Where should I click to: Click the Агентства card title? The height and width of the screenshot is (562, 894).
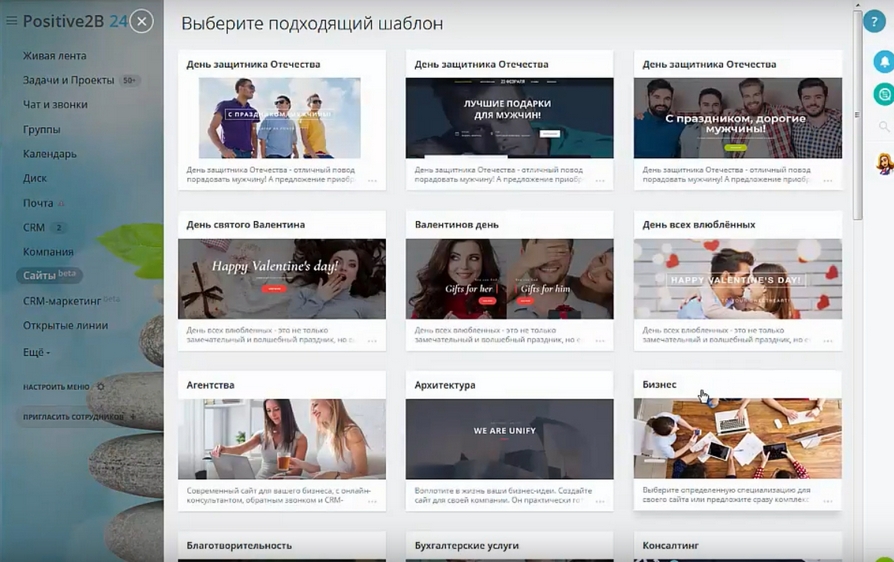[x=210, y=385]
